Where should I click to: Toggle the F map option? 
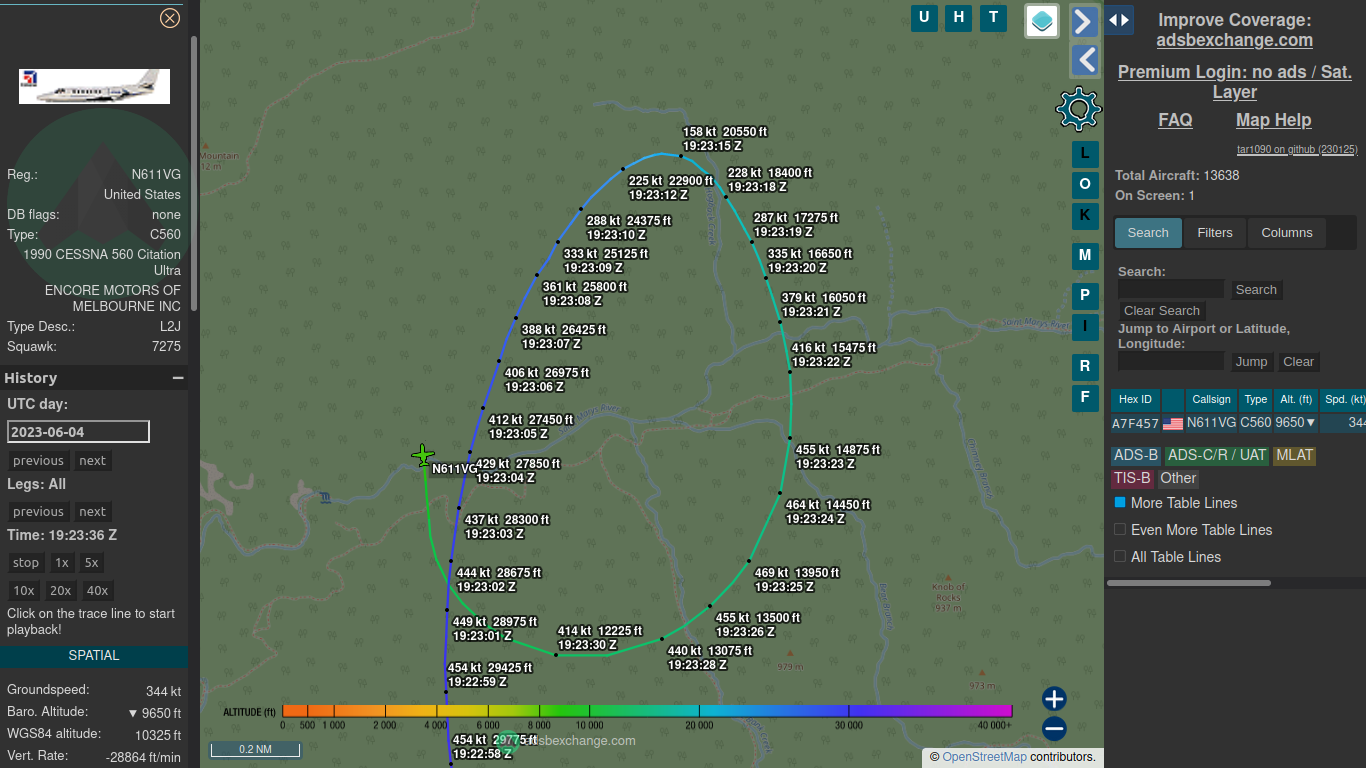click(x=1085, y=398)
